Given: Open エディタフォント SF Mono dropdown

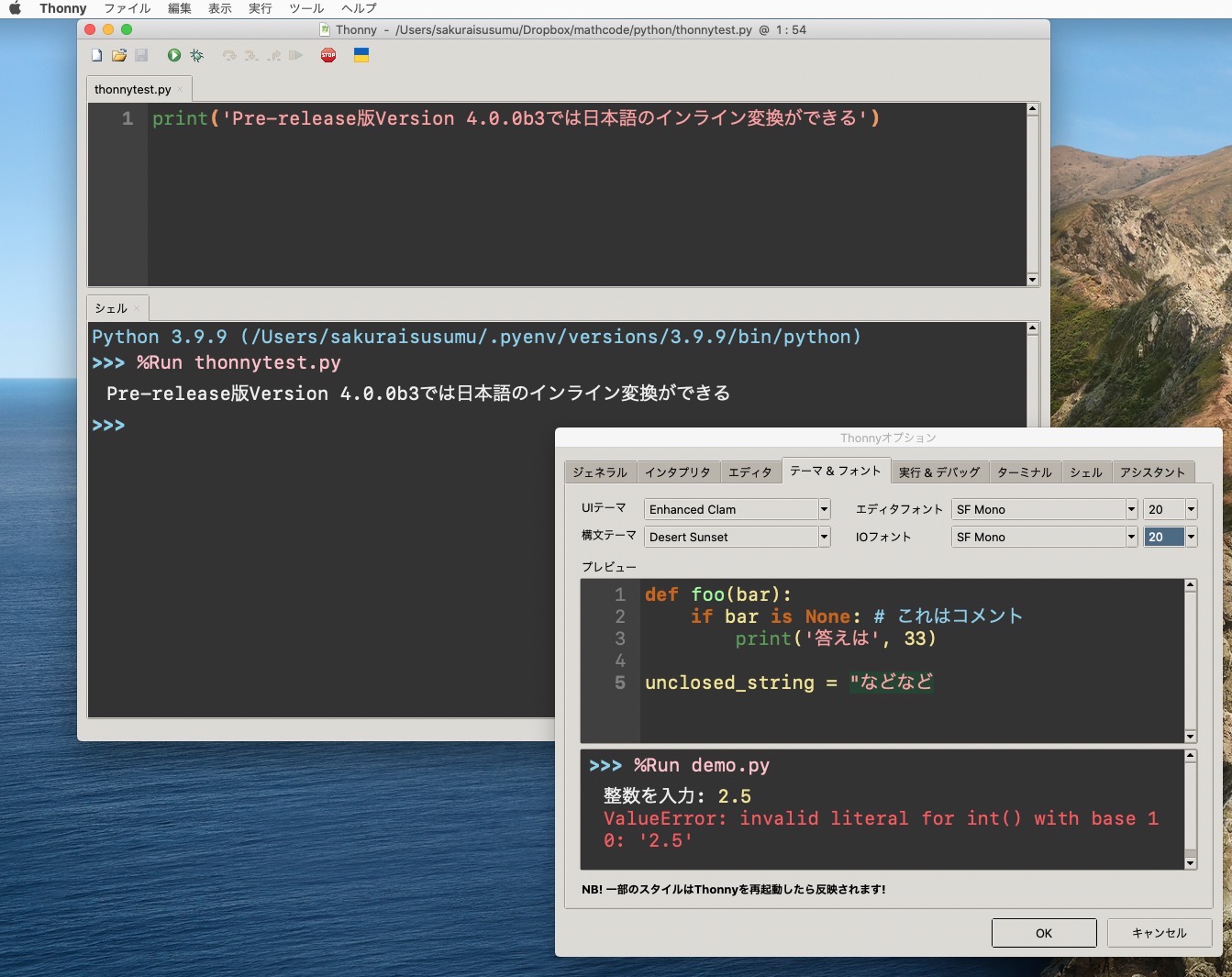Looking at the screenshot, I should [1044, 509].
